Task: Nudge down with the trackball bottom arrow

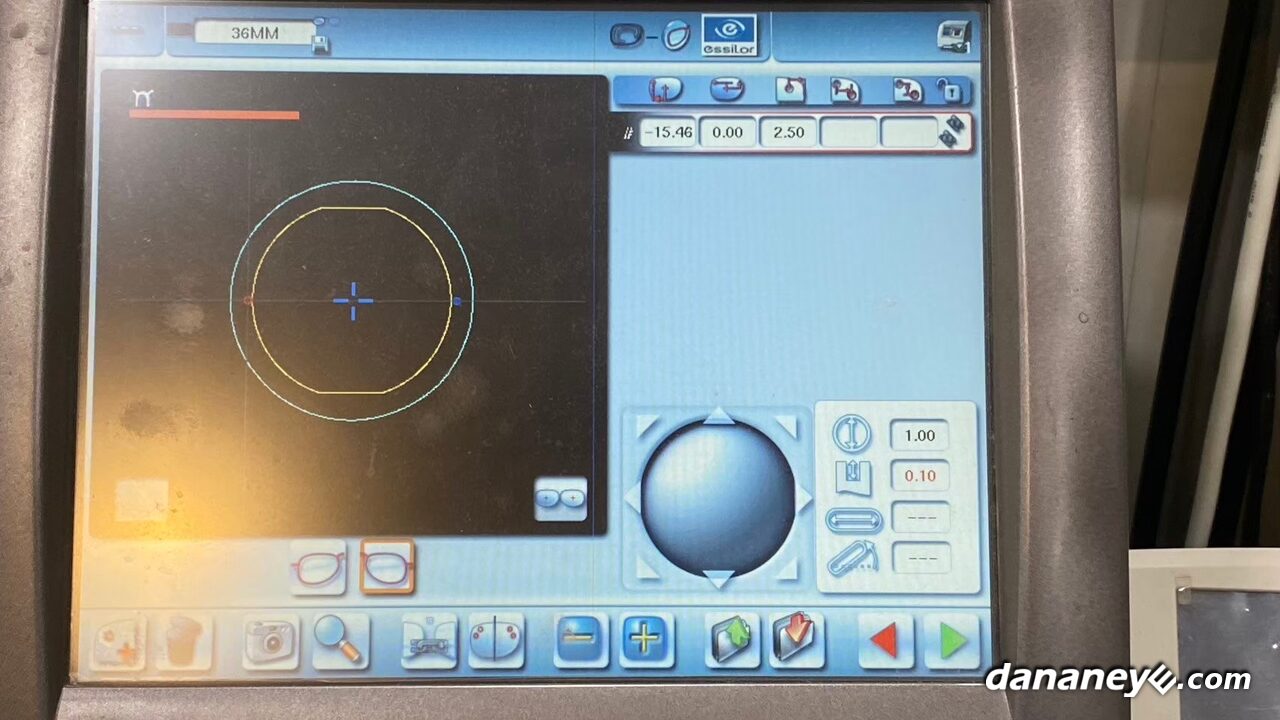Action: (718, 578)
